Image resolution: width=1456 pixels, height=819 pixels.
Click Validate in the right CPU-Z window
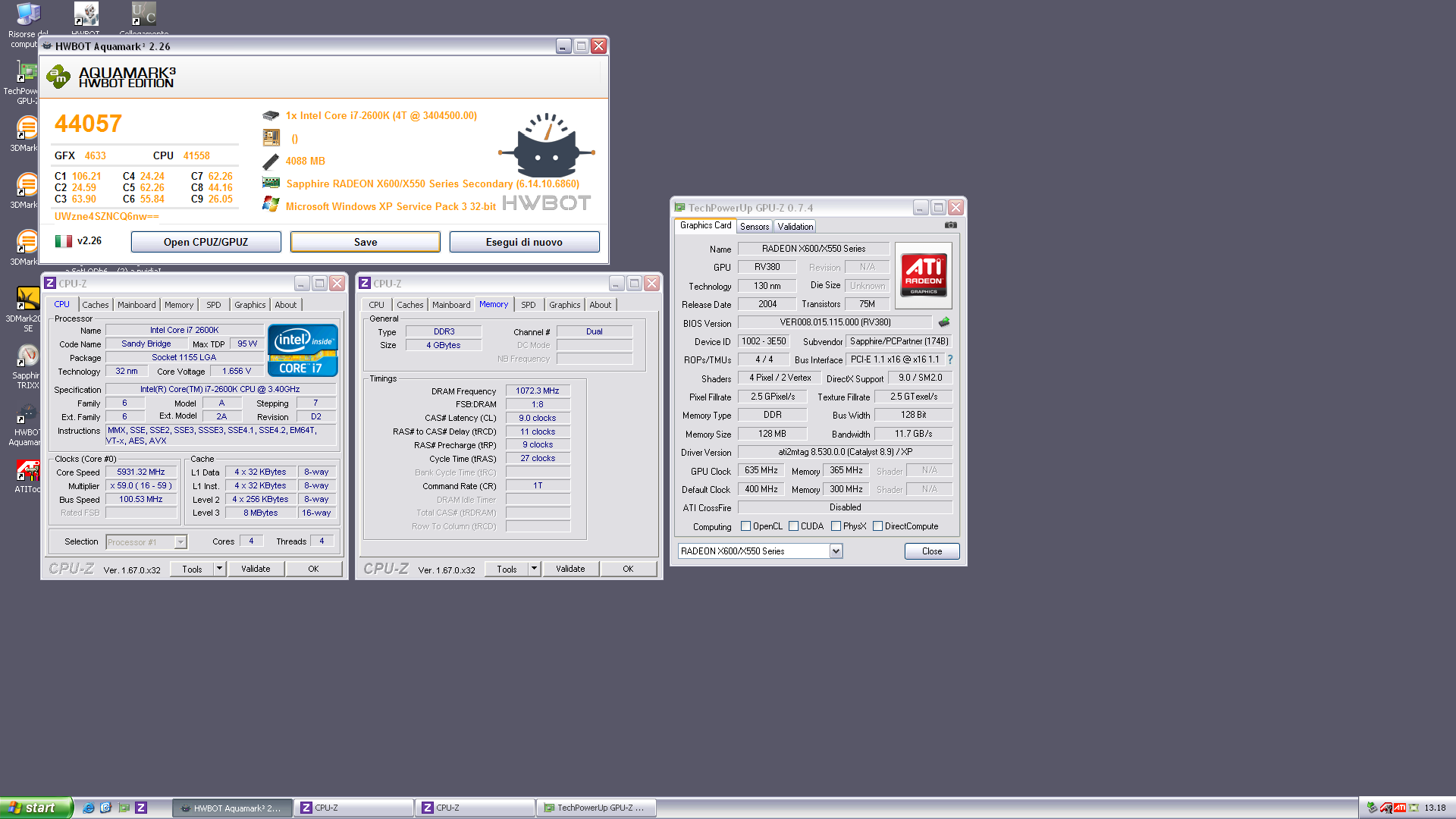pos(570,569)
